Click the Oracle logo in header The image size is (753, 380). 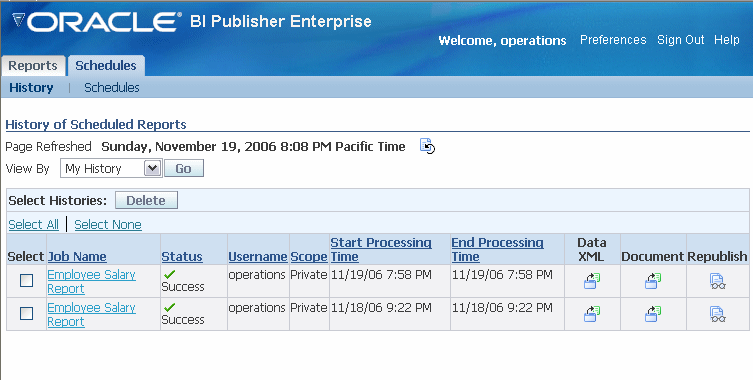point(96,22)
